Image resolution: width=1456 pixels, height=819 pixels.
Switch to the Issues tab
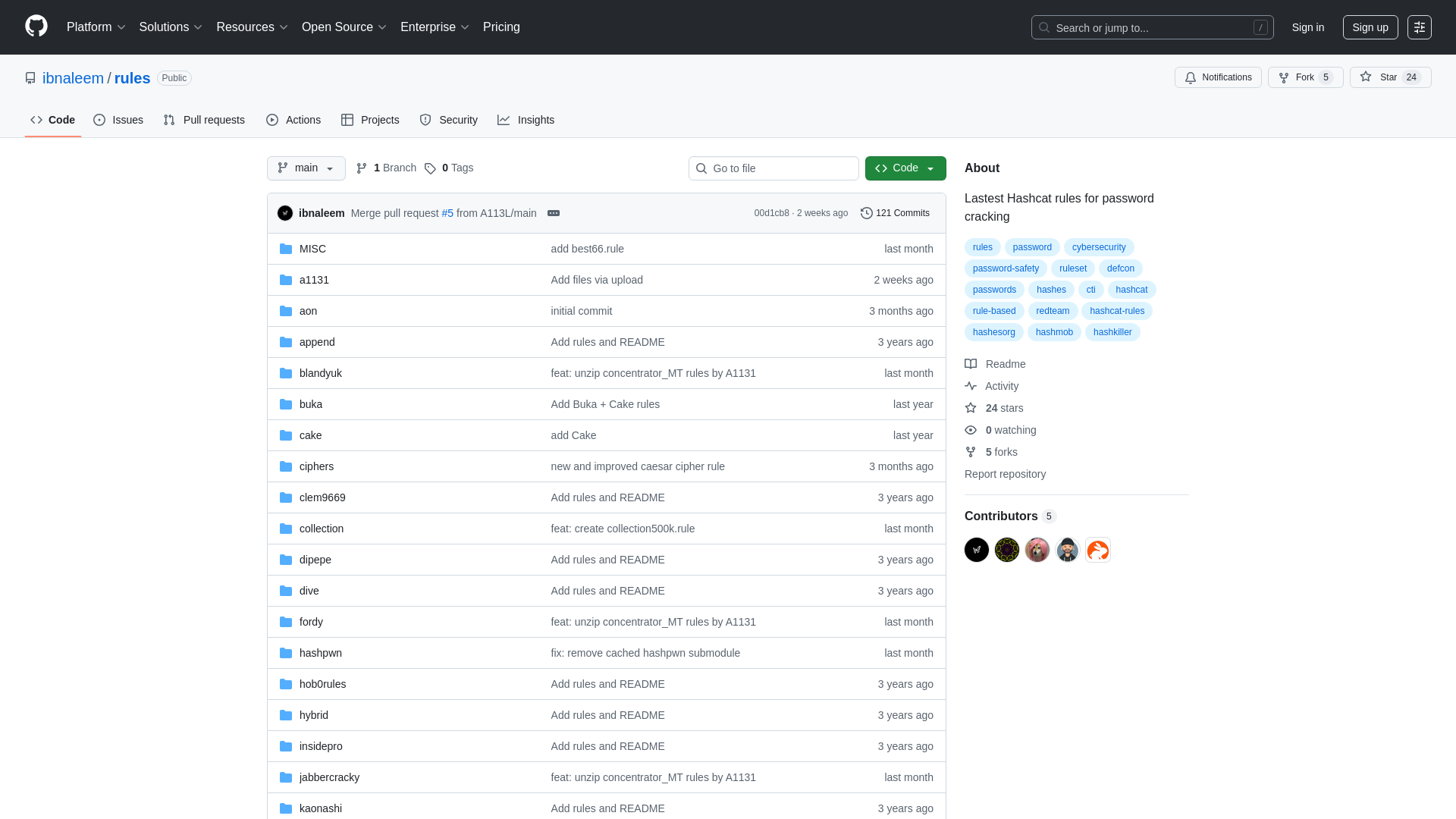pyautogui.click(x=118, y=120)
